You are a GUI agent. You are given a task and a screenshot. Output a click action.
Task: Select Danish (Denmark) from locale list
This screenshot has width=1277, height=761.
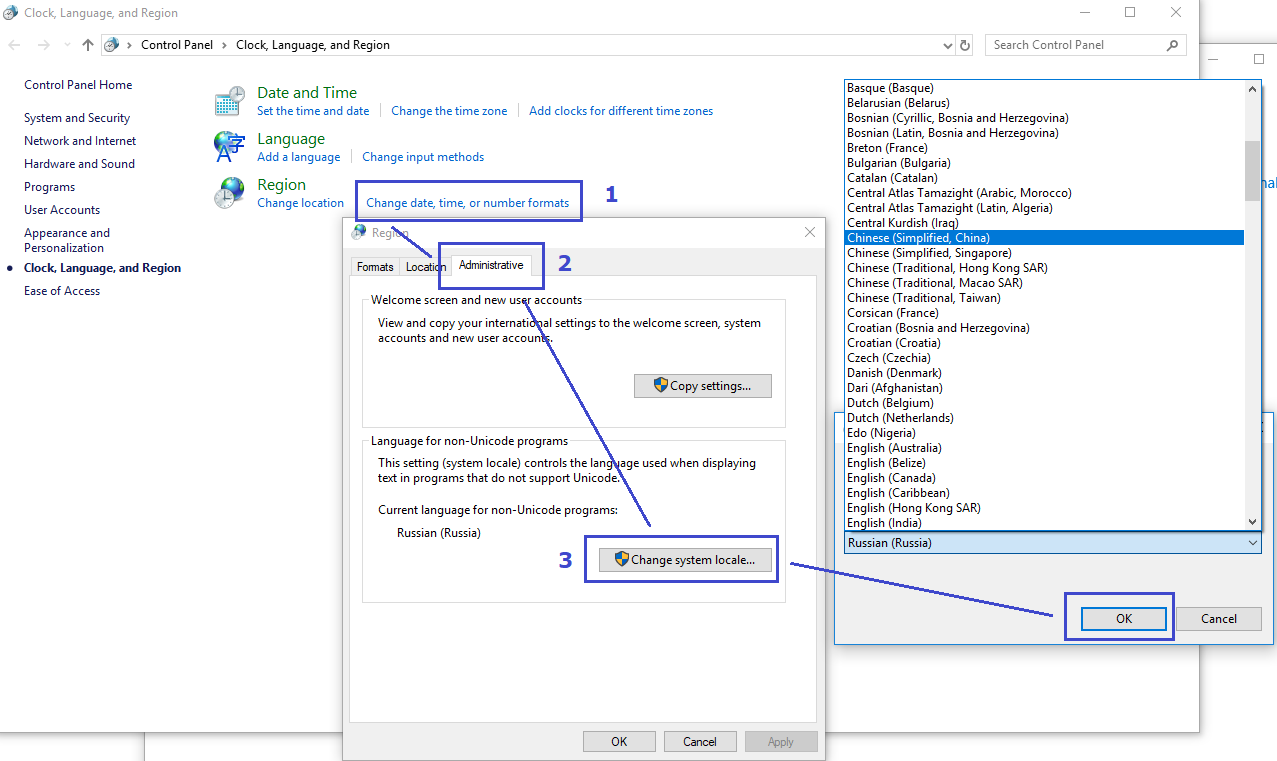click(x=1044, y=373)
